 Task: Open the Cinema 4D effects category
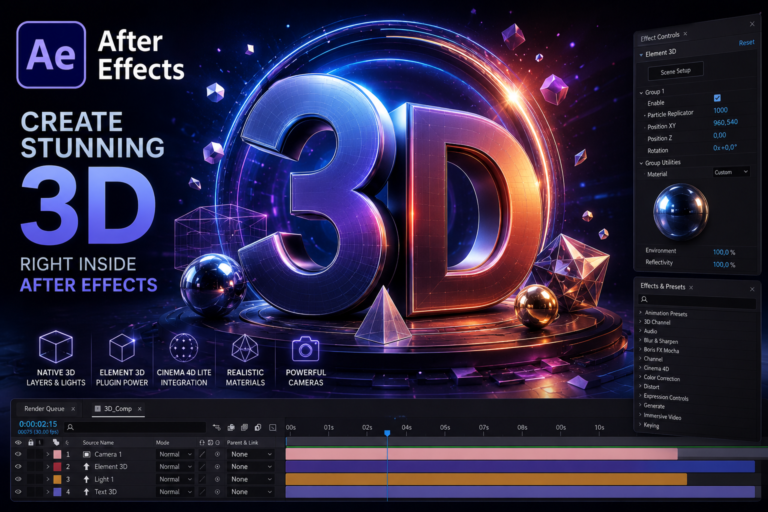[x=656, y=368]
